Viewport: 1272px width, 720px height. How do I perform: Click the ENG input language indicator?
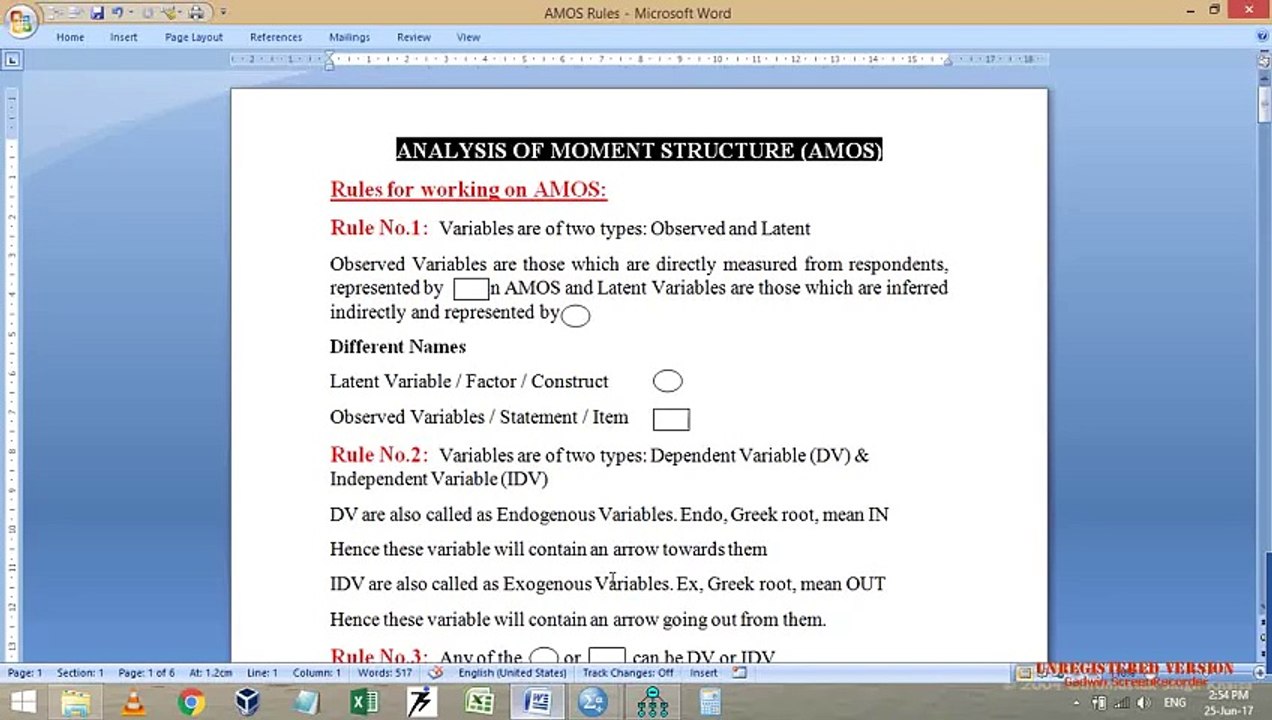tap(1174, 703)
